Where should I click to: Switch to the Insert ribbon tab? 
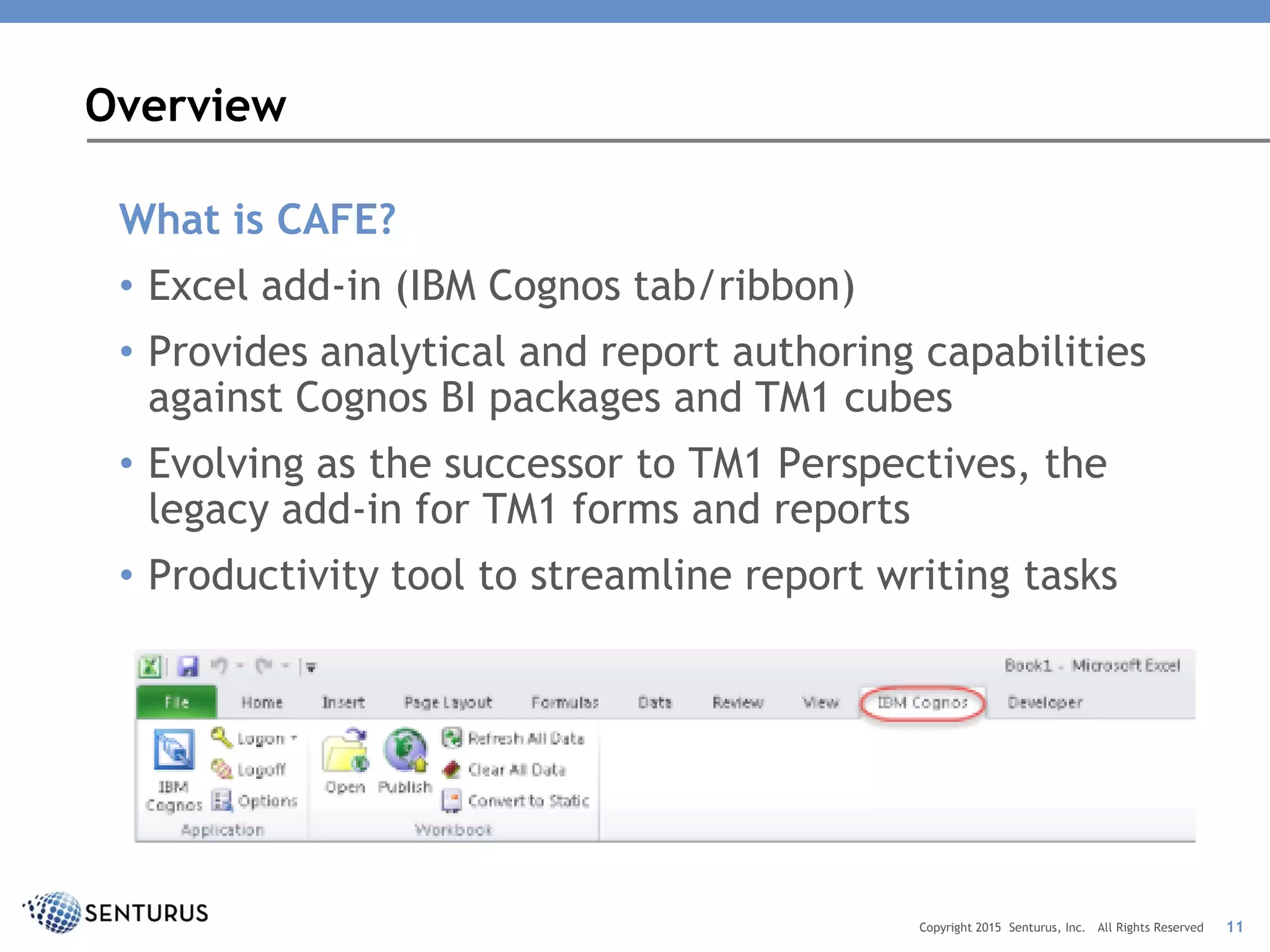(344, 702)
